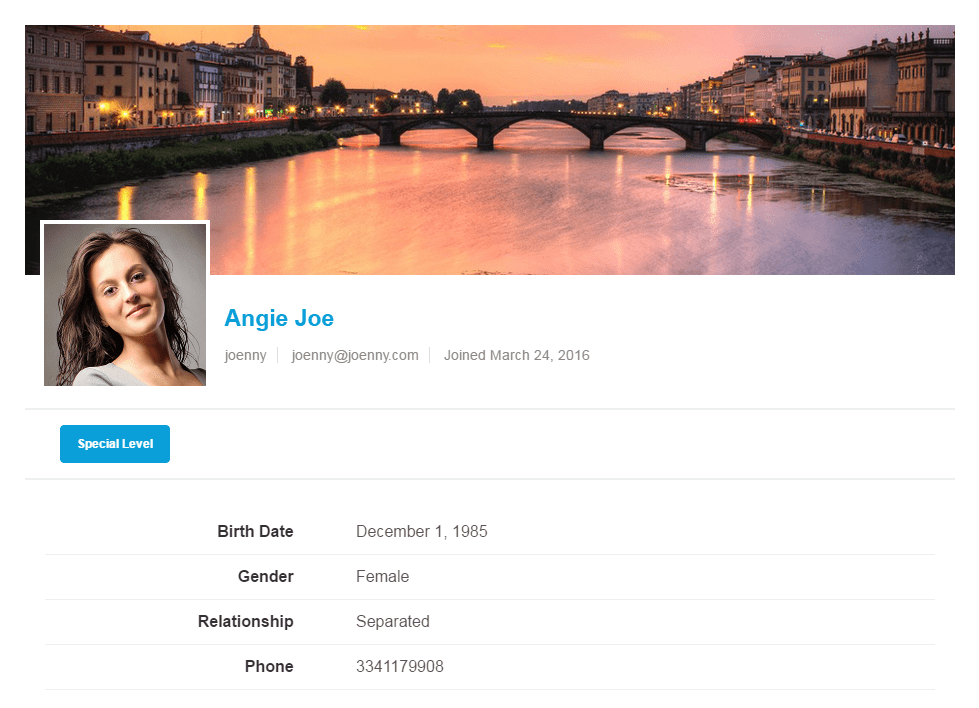Select the Relationship field label
Screen dimensions: 979x708
tap(245, 622)
